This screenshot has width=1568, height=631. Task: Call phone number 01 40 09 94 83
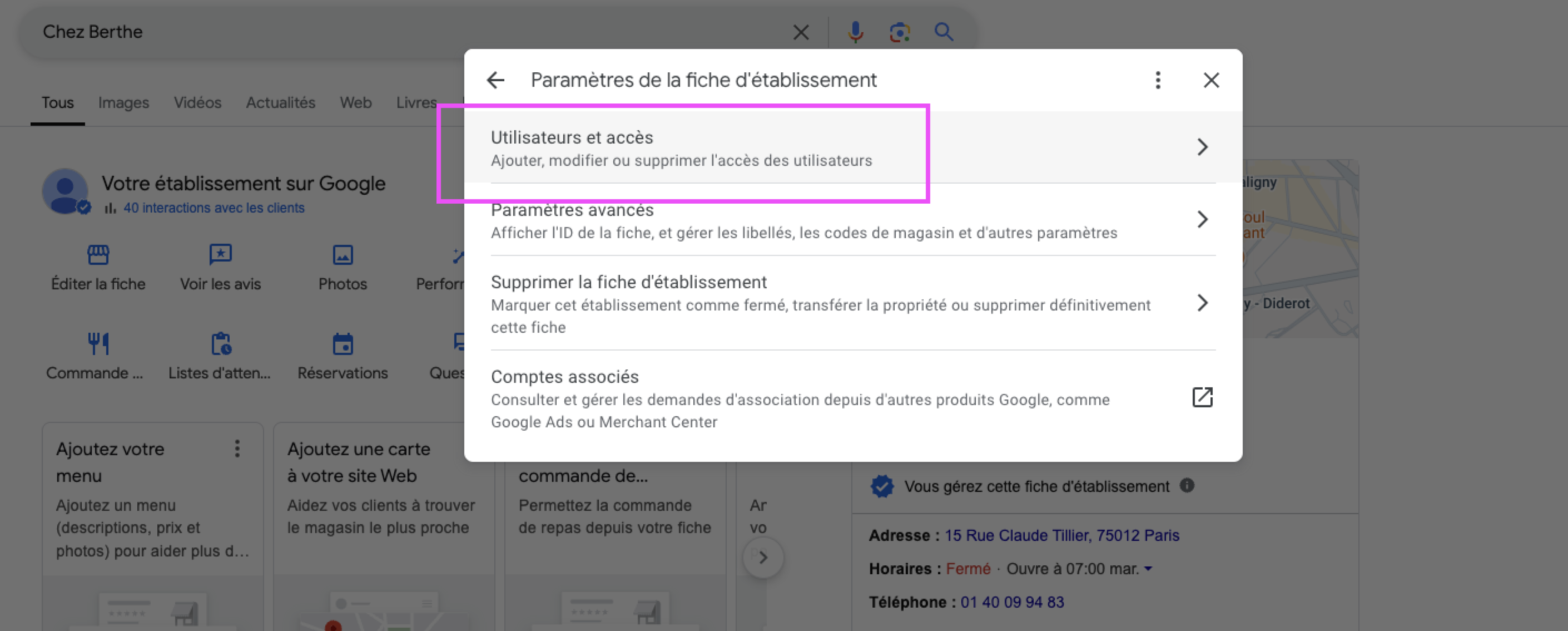point(1011,603)
